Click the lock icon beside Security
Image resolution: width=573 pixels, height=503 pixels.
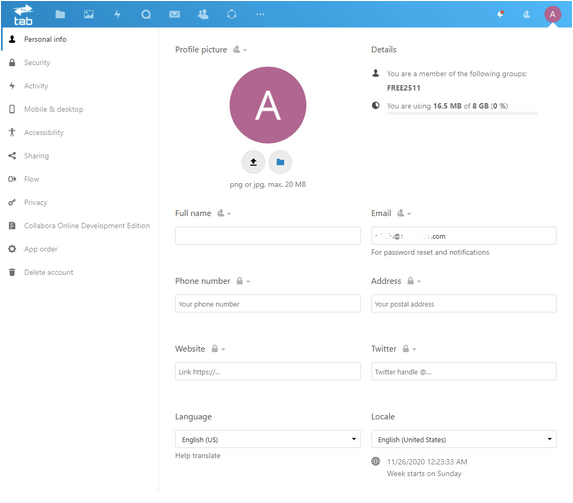click(12, 63)
